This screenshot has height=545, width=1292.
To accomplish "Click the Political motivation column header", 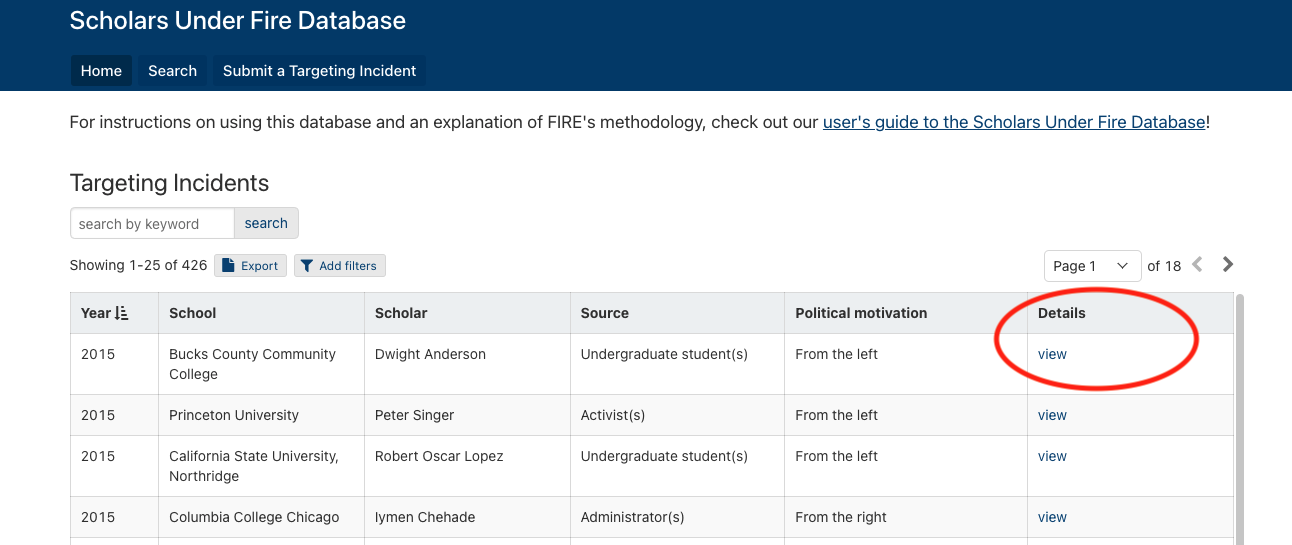I will tap(861, 313).
